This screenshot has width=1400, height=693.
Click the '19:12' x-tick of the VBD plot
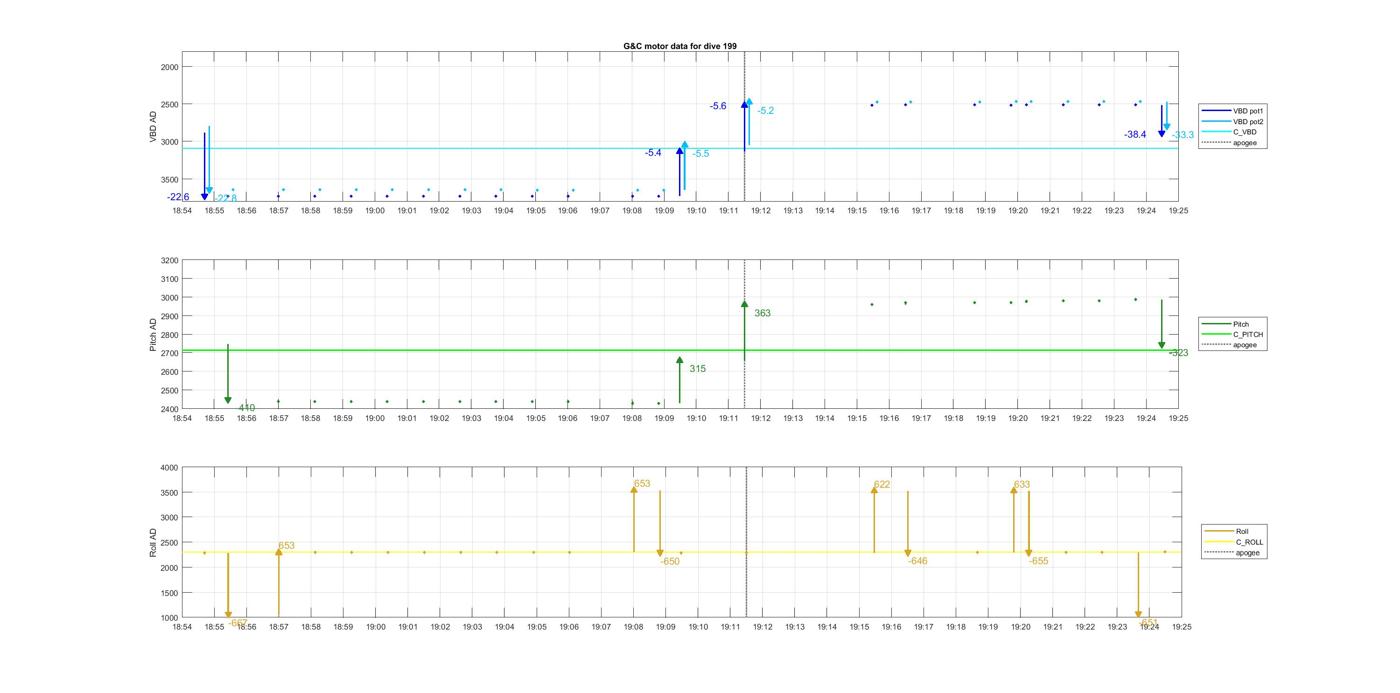(761, 211)
